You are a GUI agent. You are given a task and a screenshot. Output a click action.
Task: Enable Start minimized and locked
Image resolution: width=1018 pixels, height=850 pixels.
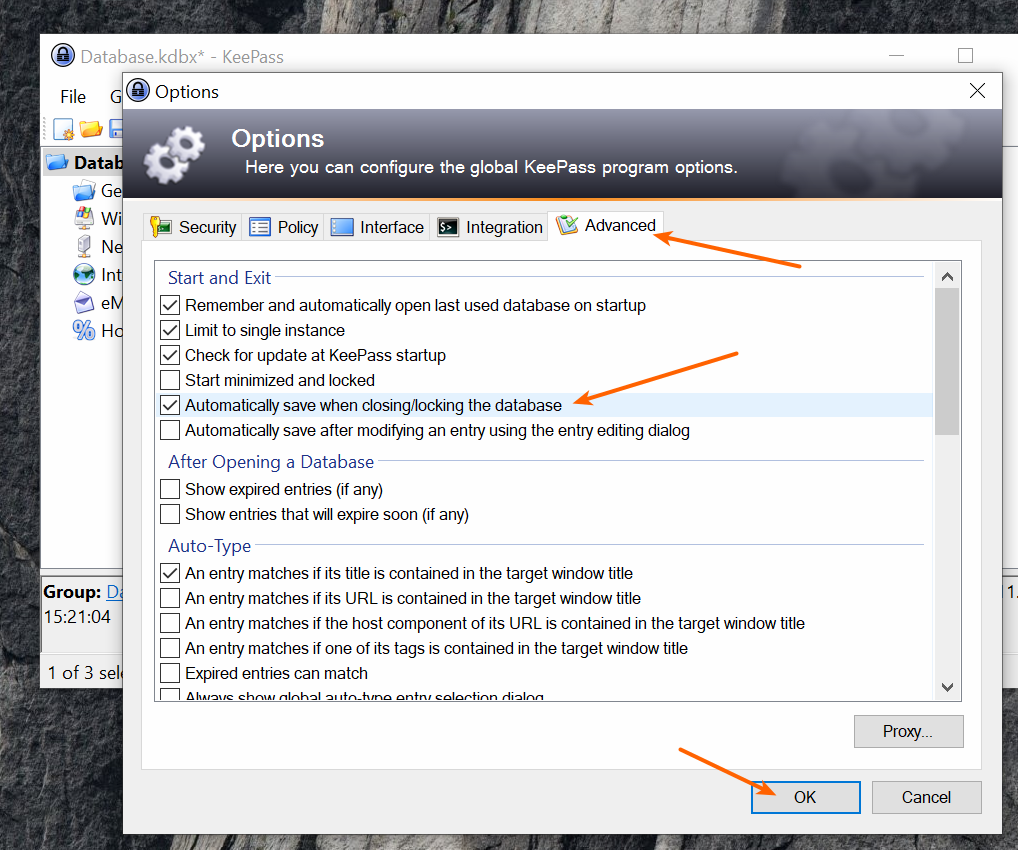170,380
